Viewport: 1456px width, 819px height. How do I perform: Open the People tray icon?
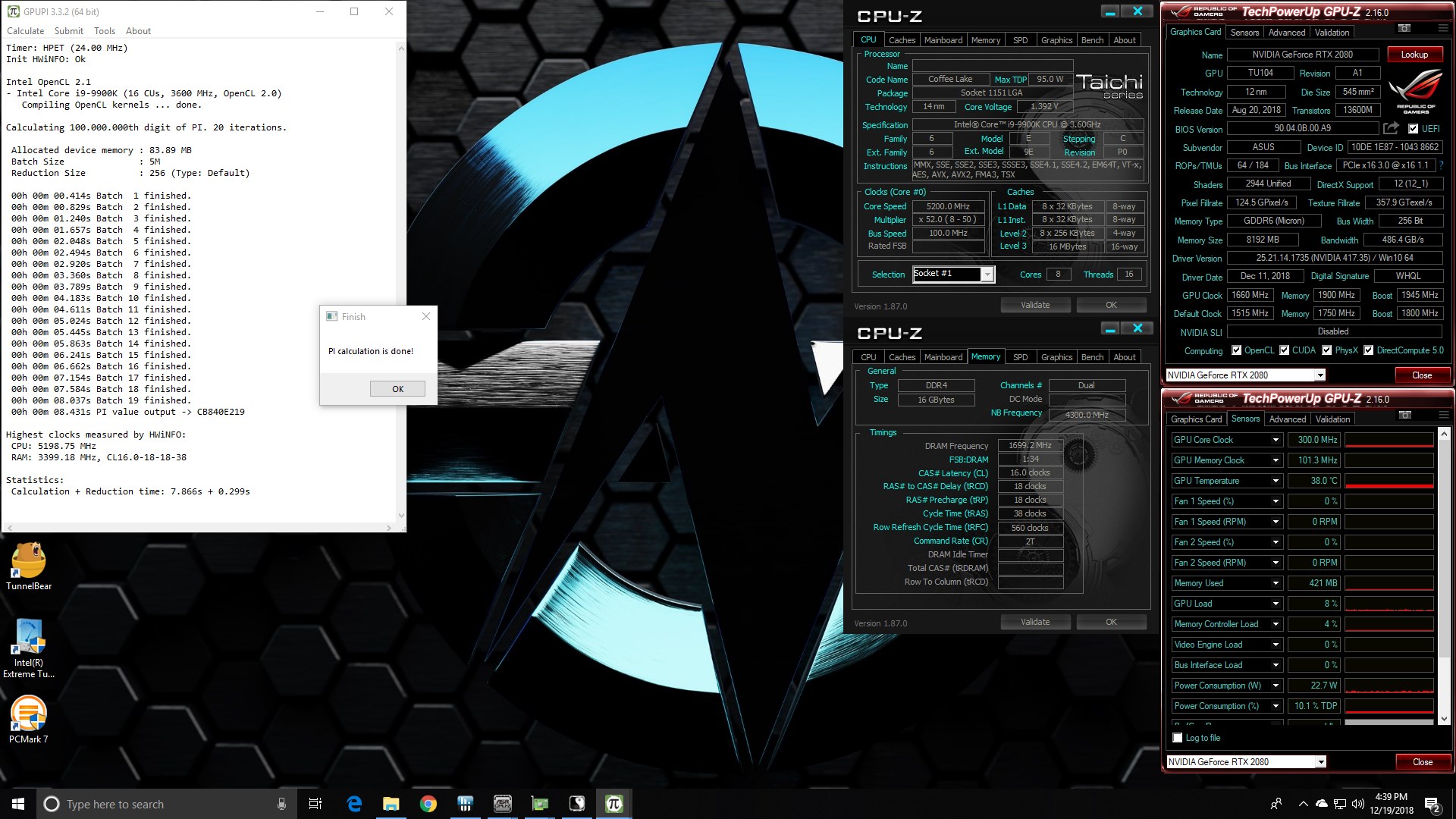pyautogui.click(x=1276, y=804)
